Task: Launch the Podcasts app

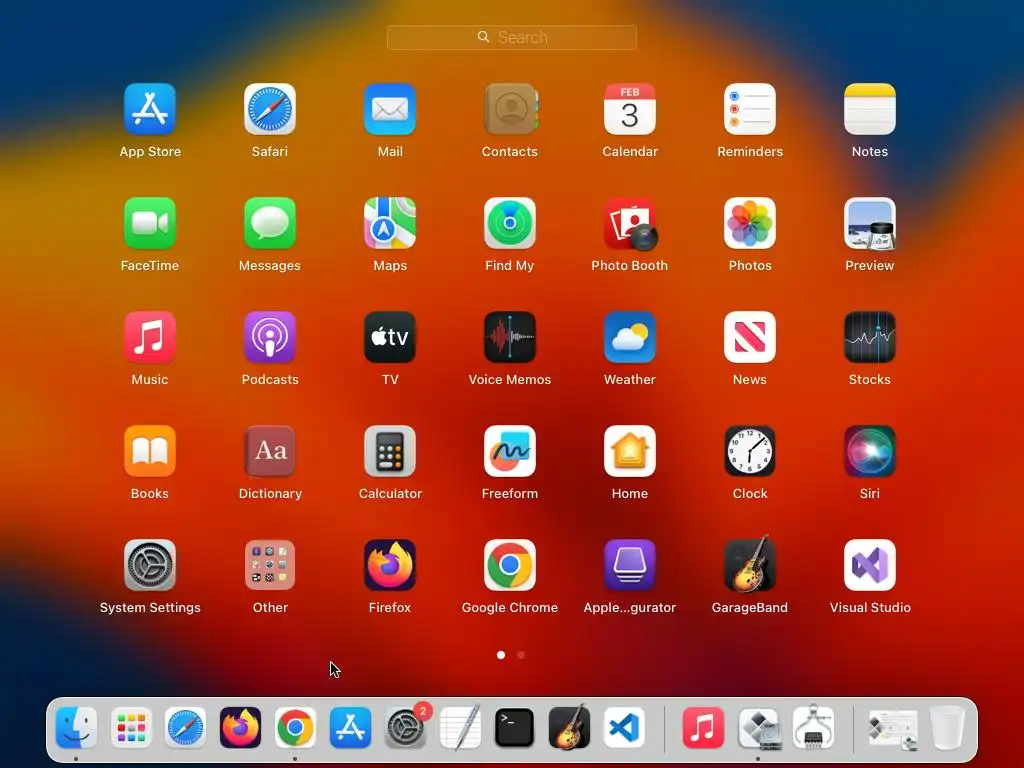Action: click(270, 337)
